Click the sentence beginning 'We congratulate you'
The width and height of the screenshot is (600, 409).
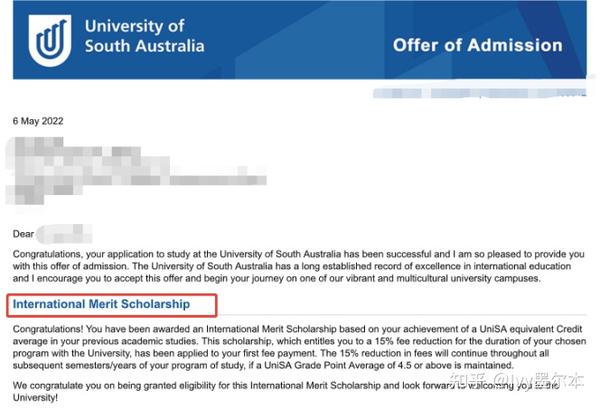(286, 391)
